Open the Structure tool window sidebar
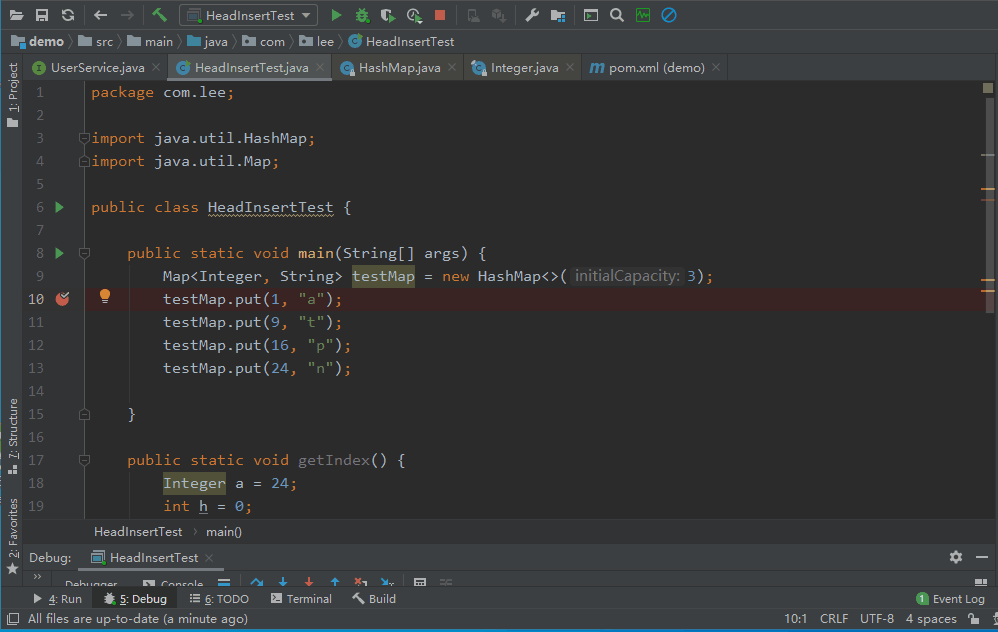Image resolution: width=998 pixels, height=632 pixels. [x=13, y=437]
